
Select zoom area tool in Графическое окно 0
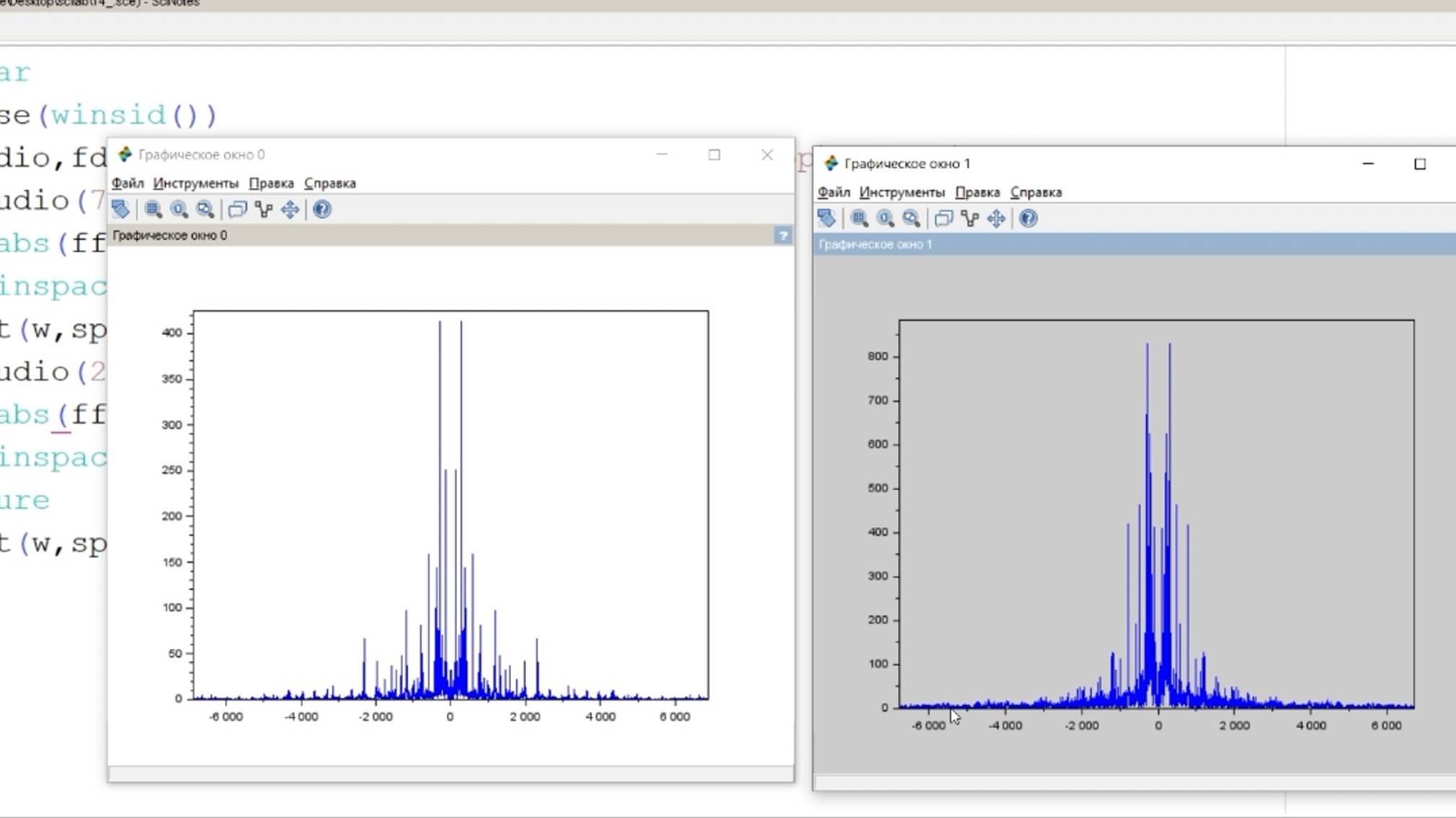(153, 210)
